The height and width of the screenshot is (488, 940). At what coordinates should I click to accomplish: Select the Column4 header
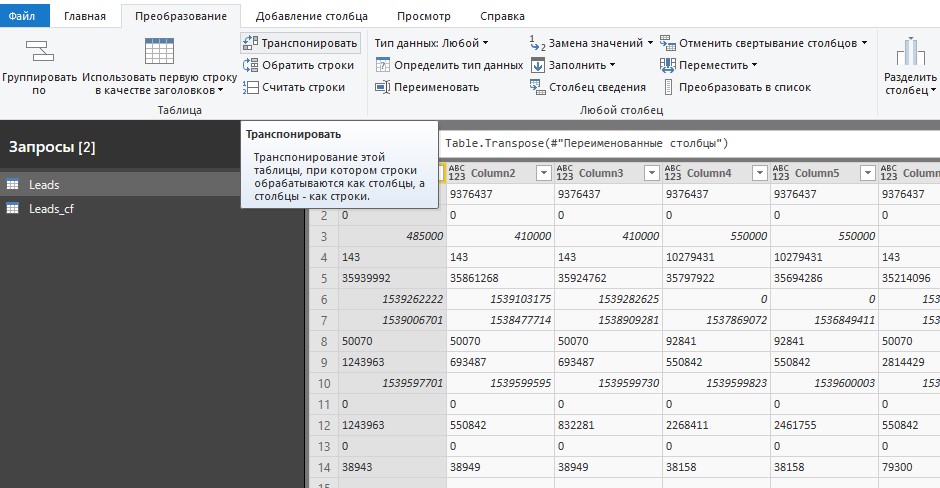(x=716, y=173)
